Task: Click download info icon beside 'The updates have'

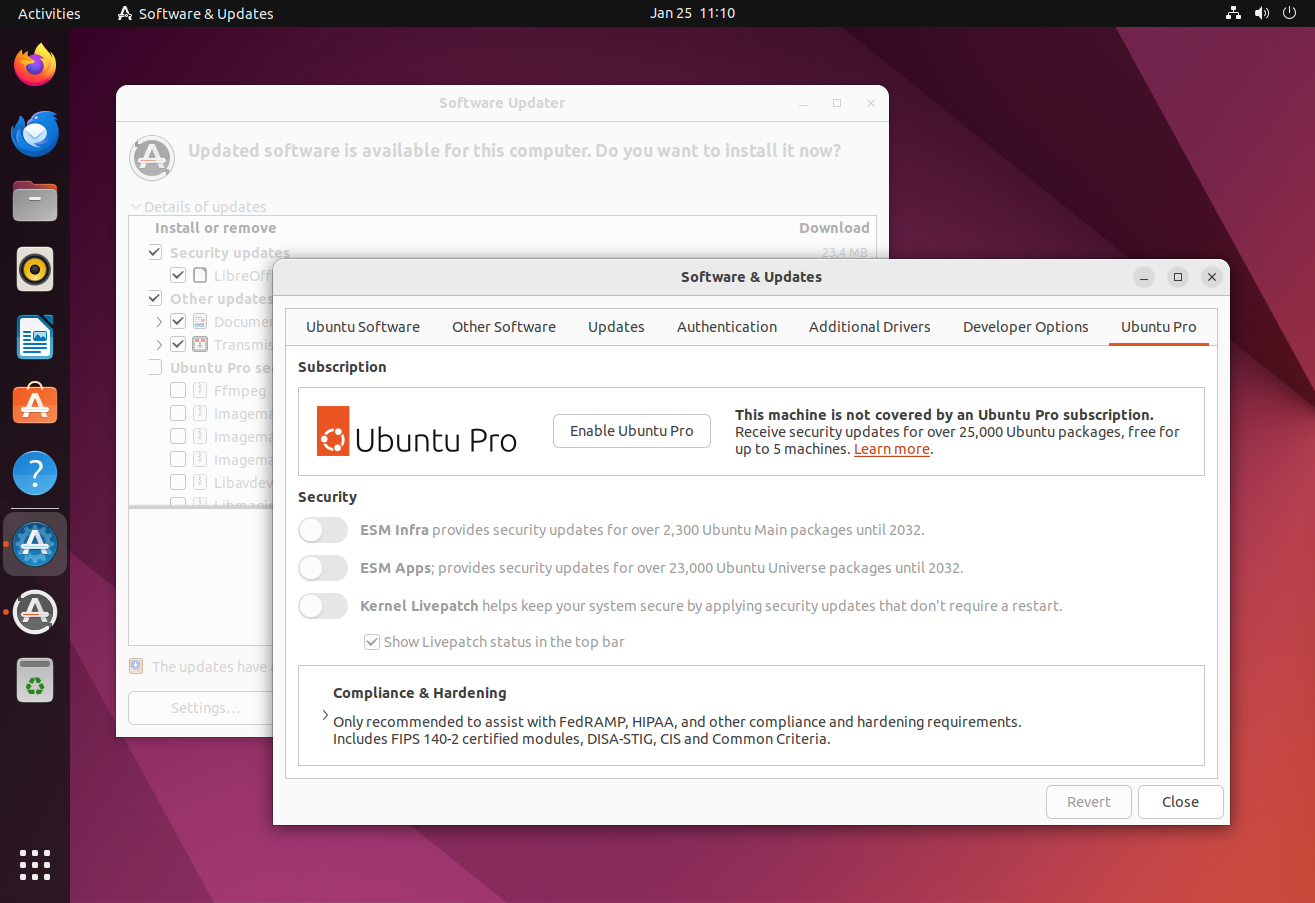Action: tap(136, 666)
